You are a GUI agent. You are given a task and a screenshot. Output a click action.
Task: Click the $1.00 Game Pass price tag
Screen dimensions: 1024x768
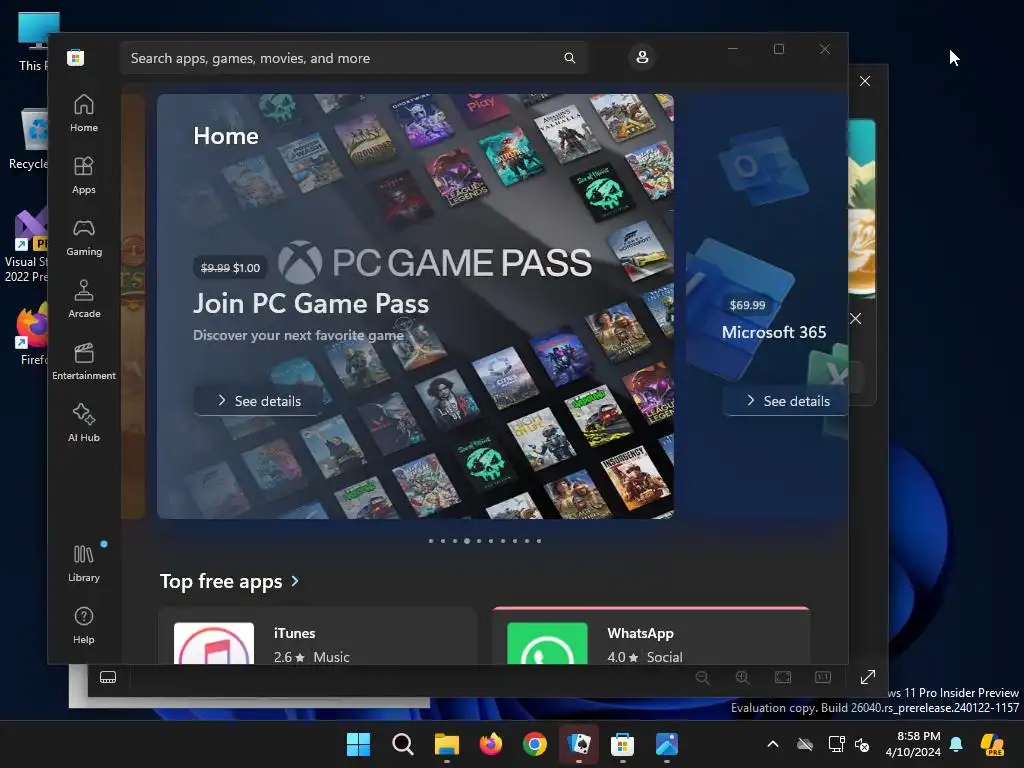point(231,268)
